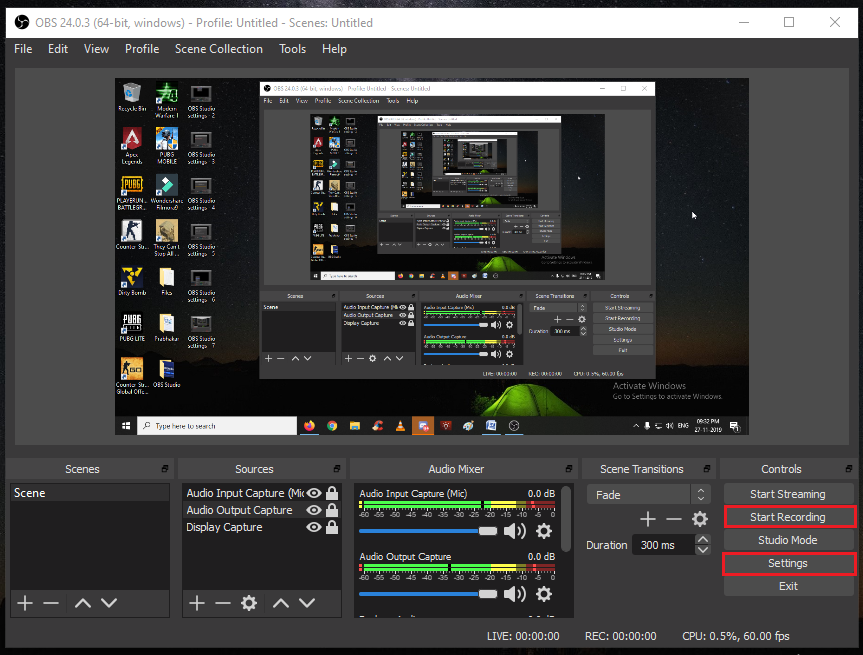
Task: Open the Tools menu
Action: (292, 49)
